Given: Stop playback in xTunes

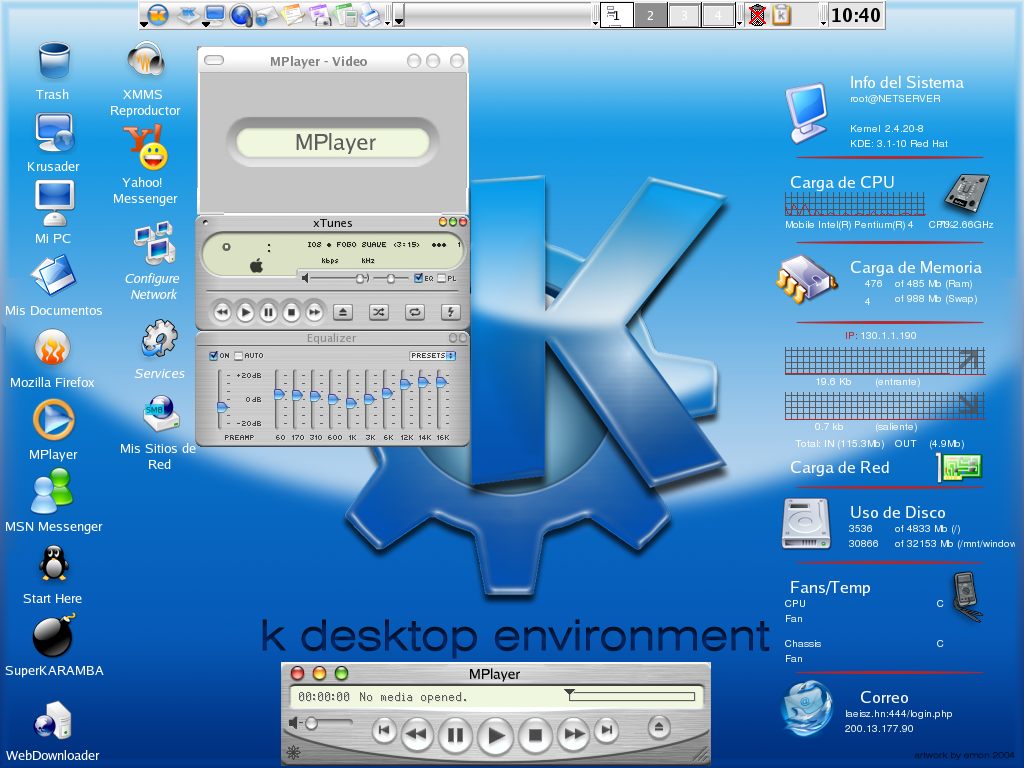Looking at the screenshot, I should [291, 312].
